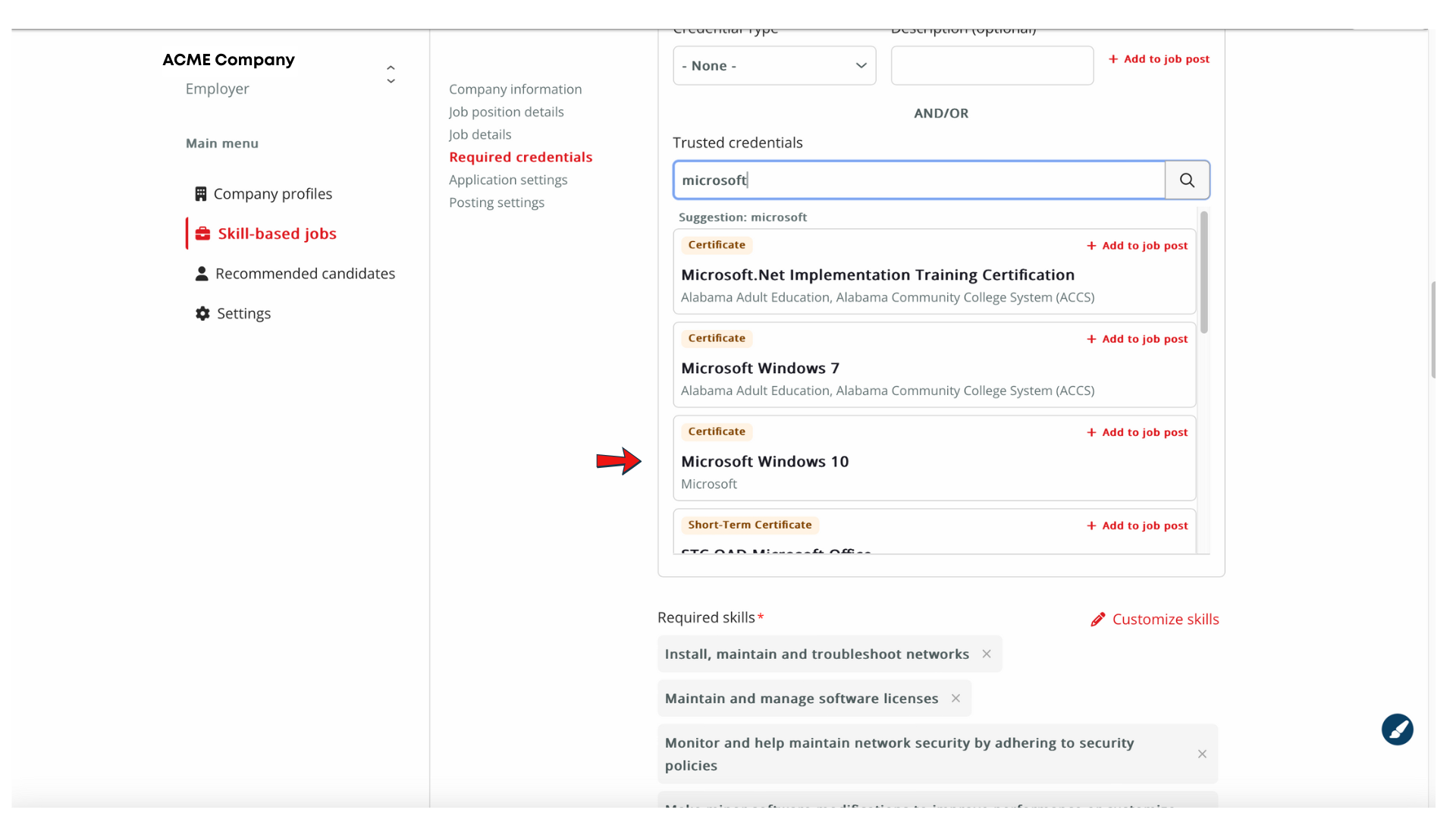Click the Short-Term Certificate badge

749,525
